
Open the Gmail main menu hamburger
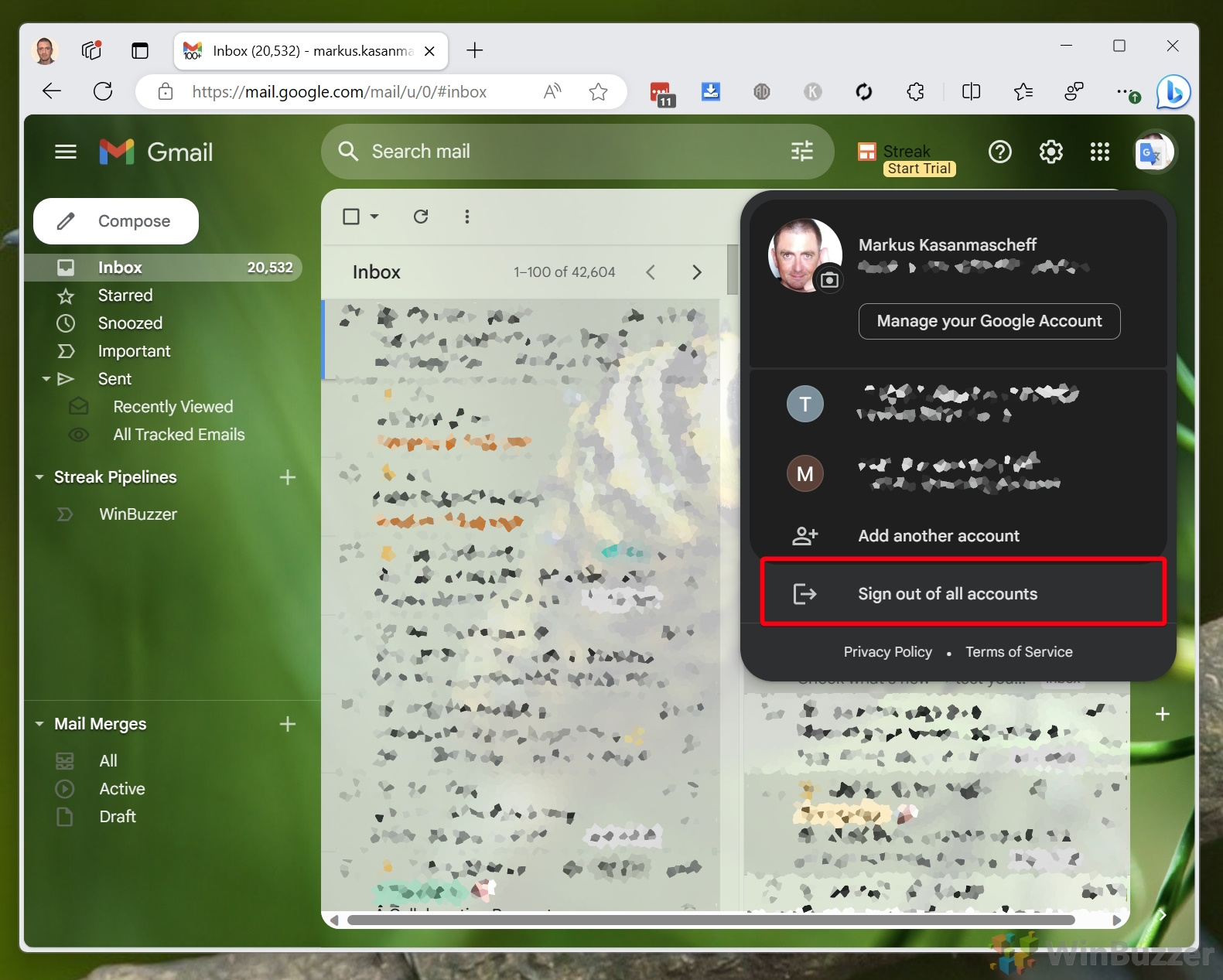66,152
